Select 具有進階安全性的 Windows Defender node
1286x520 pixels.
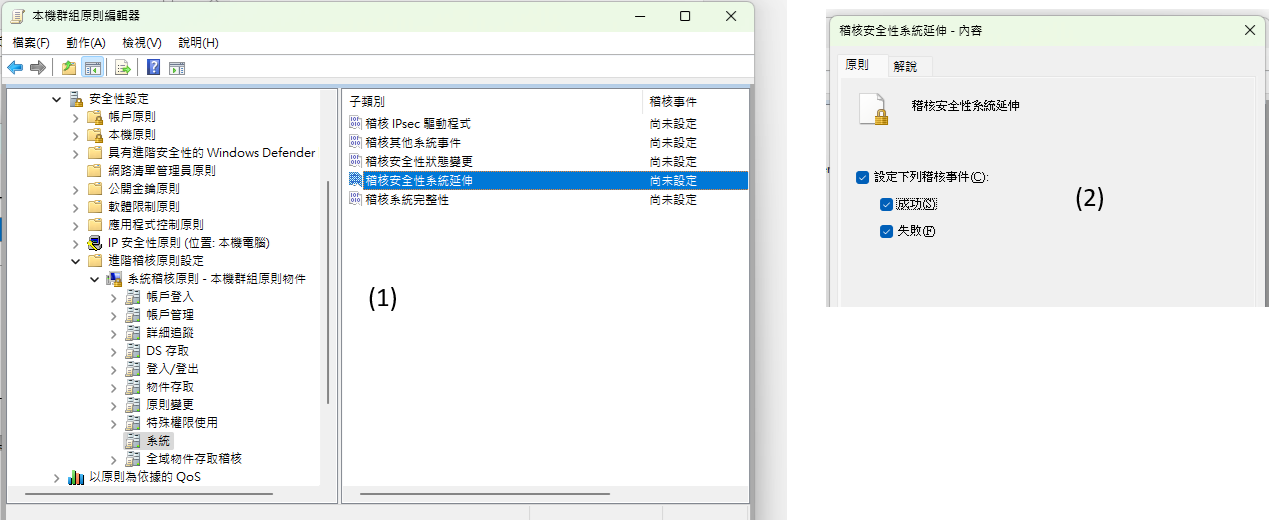tap(211, 152)
